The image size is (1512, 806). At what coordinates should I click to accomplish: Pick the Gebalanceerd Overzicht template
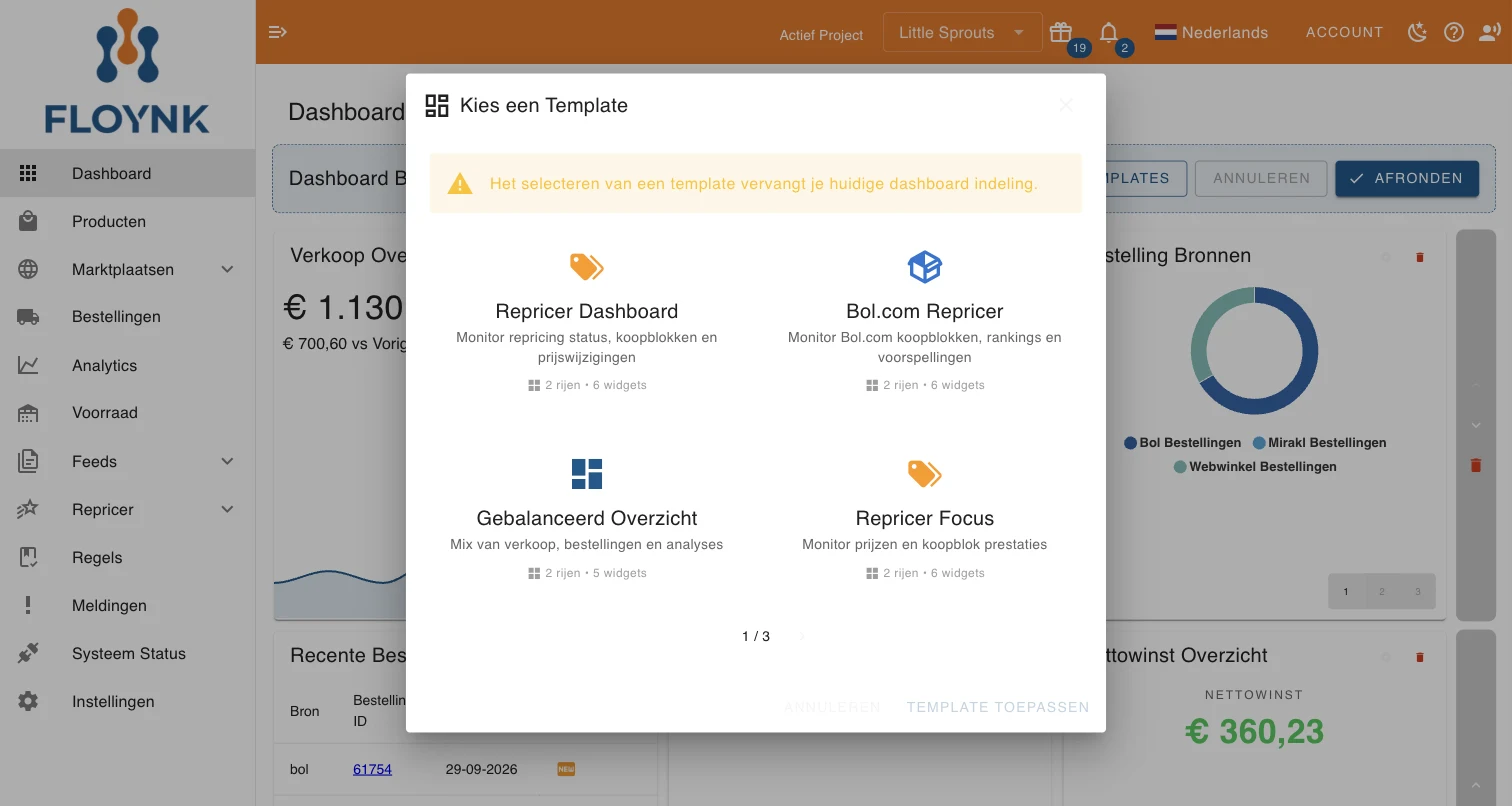pos(587,519)
